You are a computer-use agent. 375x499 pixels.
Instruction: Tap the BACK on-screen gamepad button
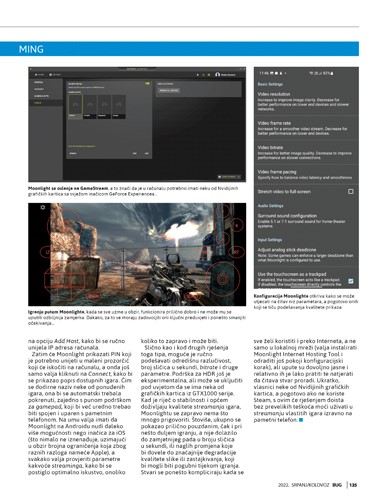tap(94, 296)
